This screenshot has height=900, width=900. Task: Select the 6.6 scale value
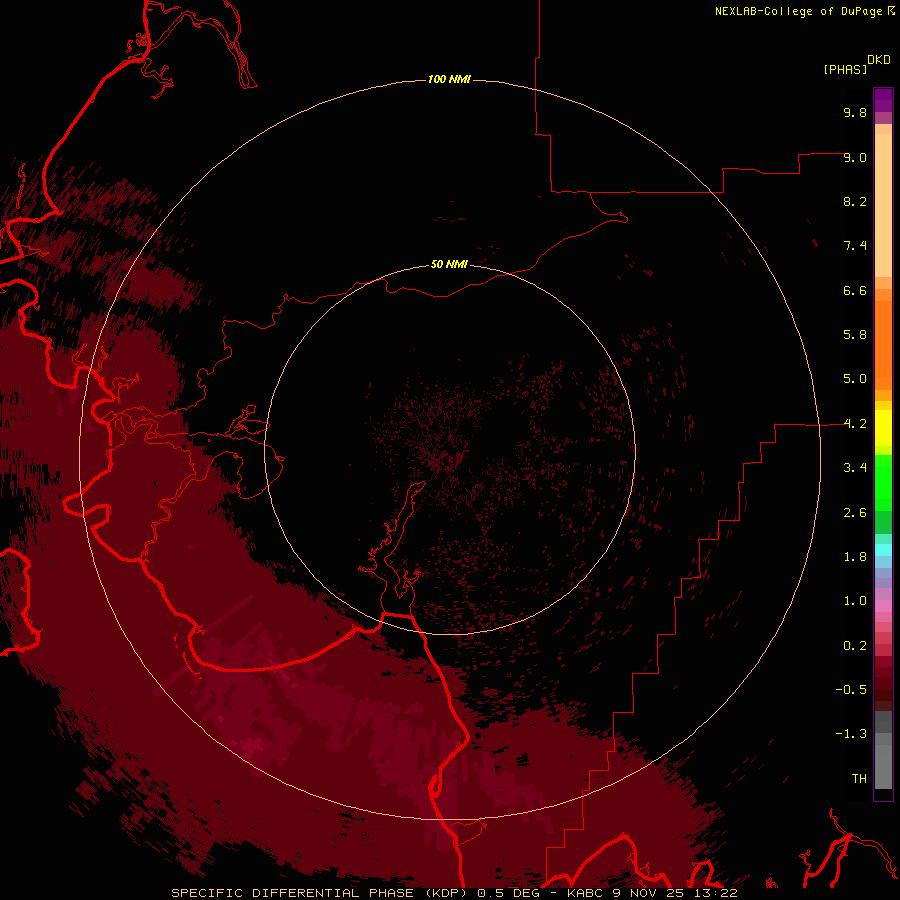click(855, 290)
